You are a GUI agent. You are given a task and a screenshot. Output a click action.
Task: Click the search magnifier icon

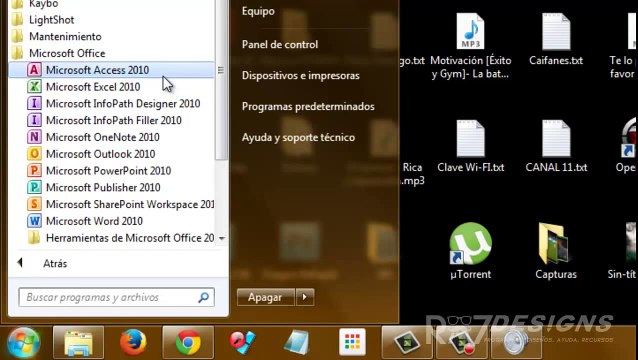(203, 297)
